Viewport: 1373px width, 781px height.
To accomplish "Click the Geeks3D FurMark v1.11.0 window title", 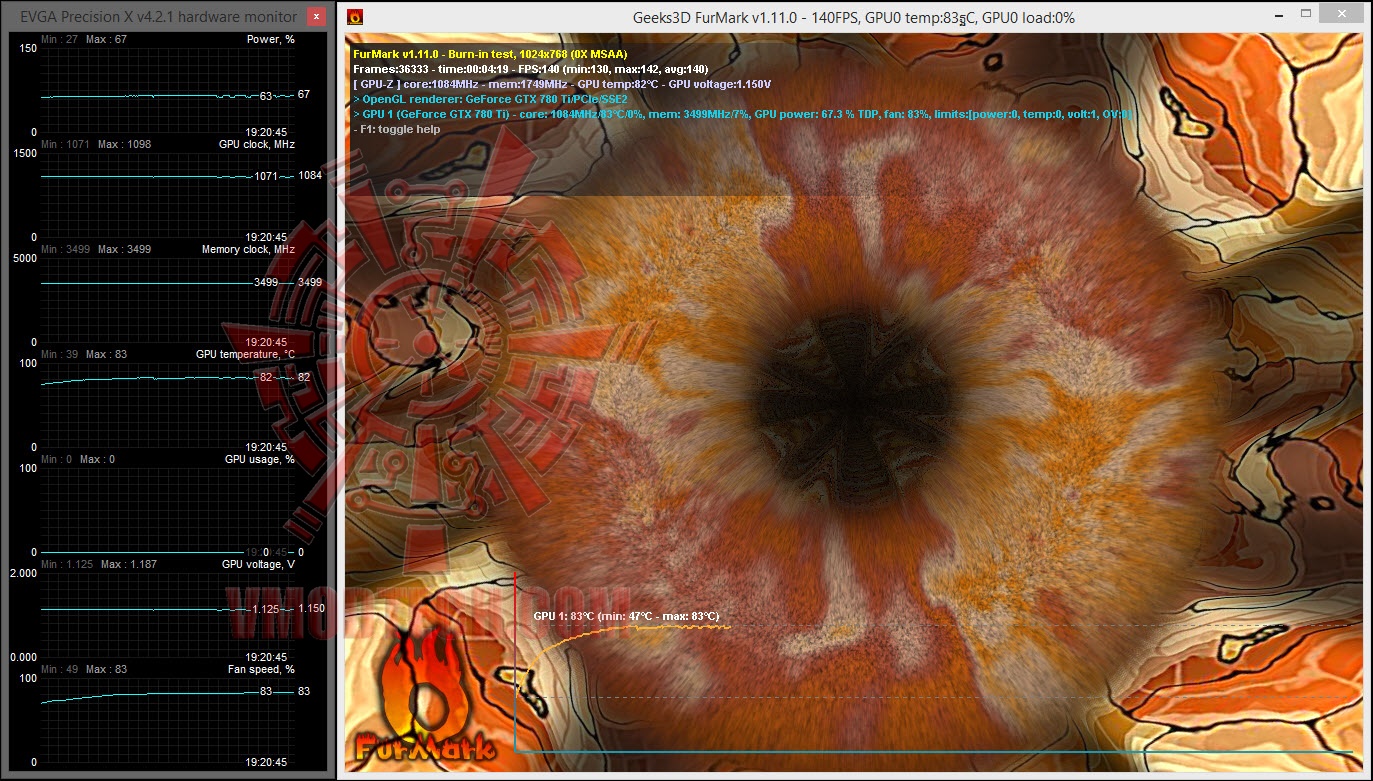I will [854, 17].
